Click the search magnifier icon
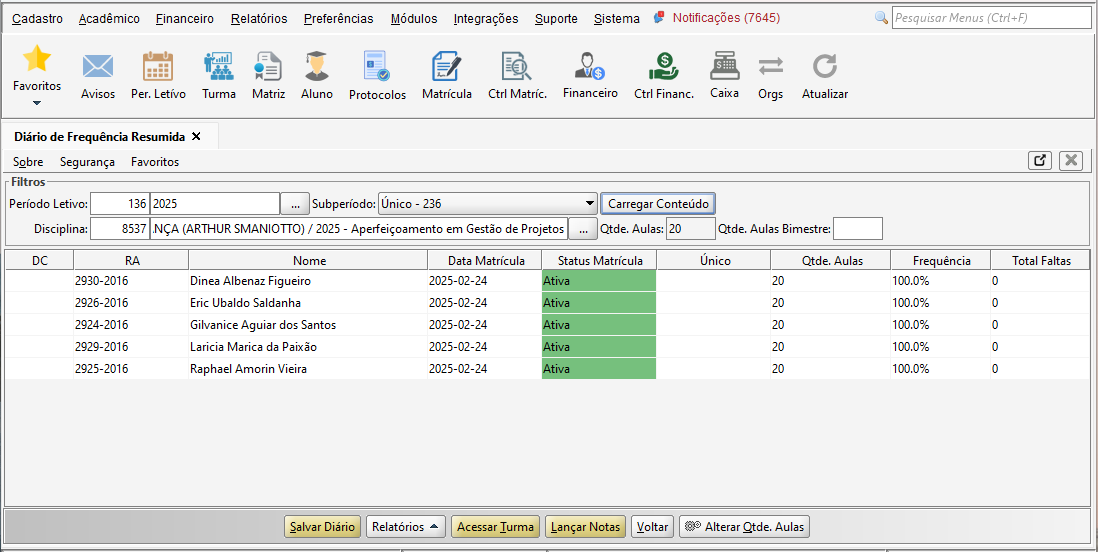Viewport: 1098px width, 552px height. coord(882,18)
